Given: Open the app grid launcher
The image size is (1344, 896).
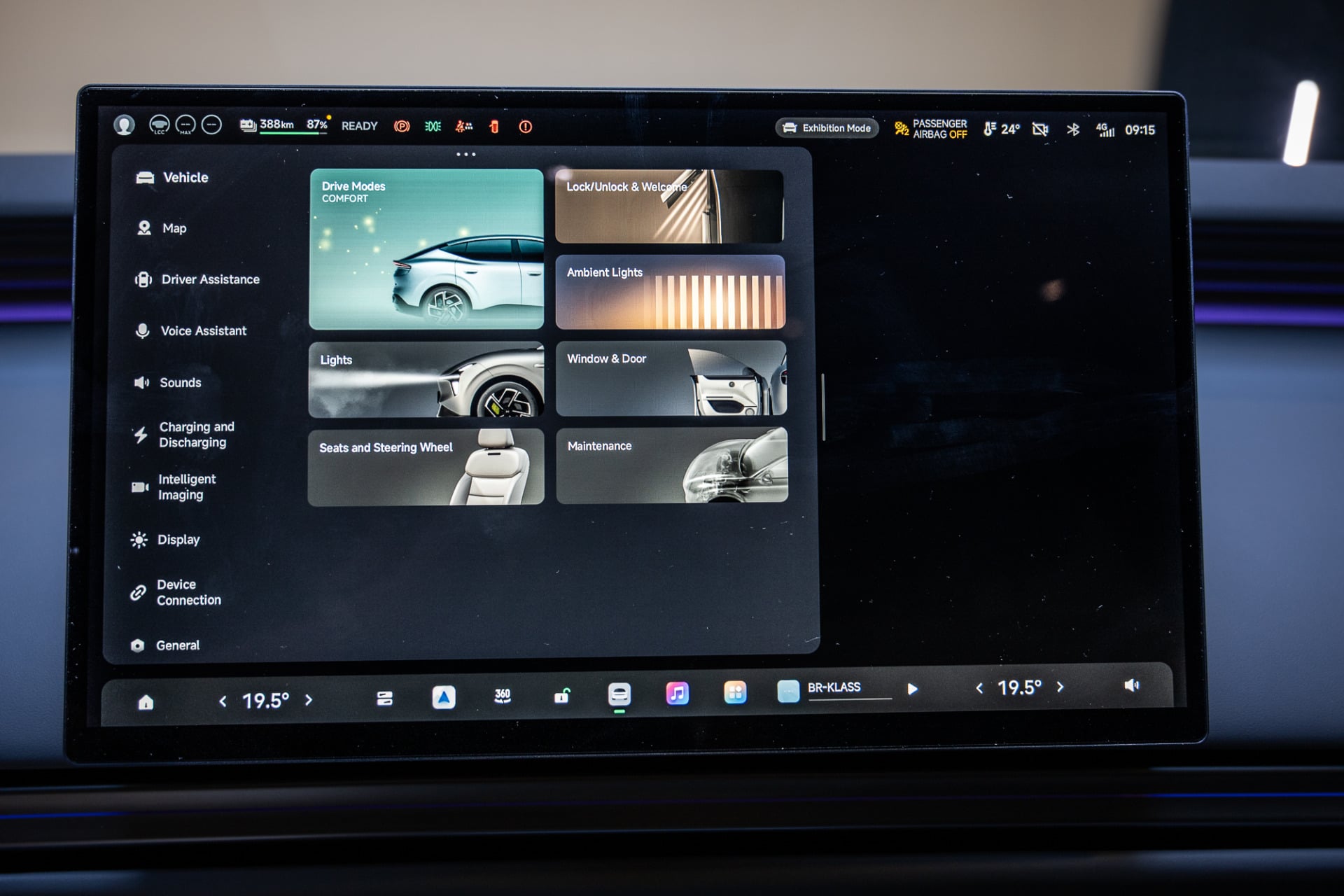Looking at the screenshot, I should [x=735, y=692].
